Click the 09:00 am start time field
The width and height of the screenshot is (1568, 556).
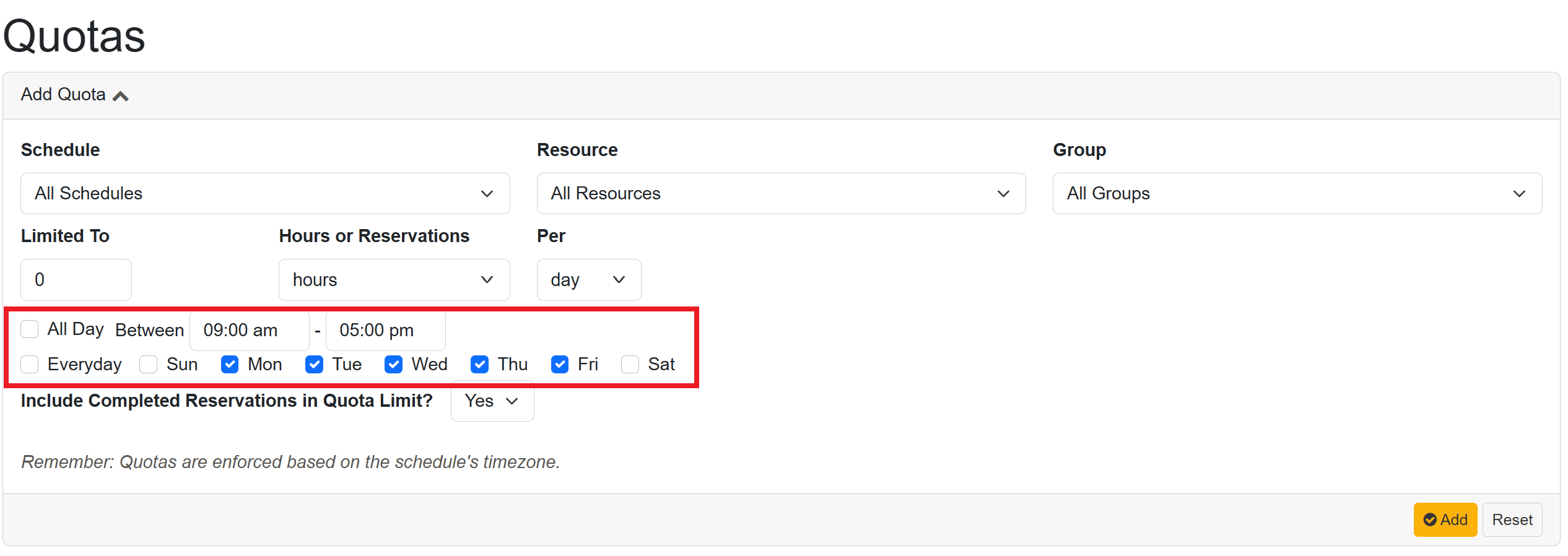click(x=249, y=331)
